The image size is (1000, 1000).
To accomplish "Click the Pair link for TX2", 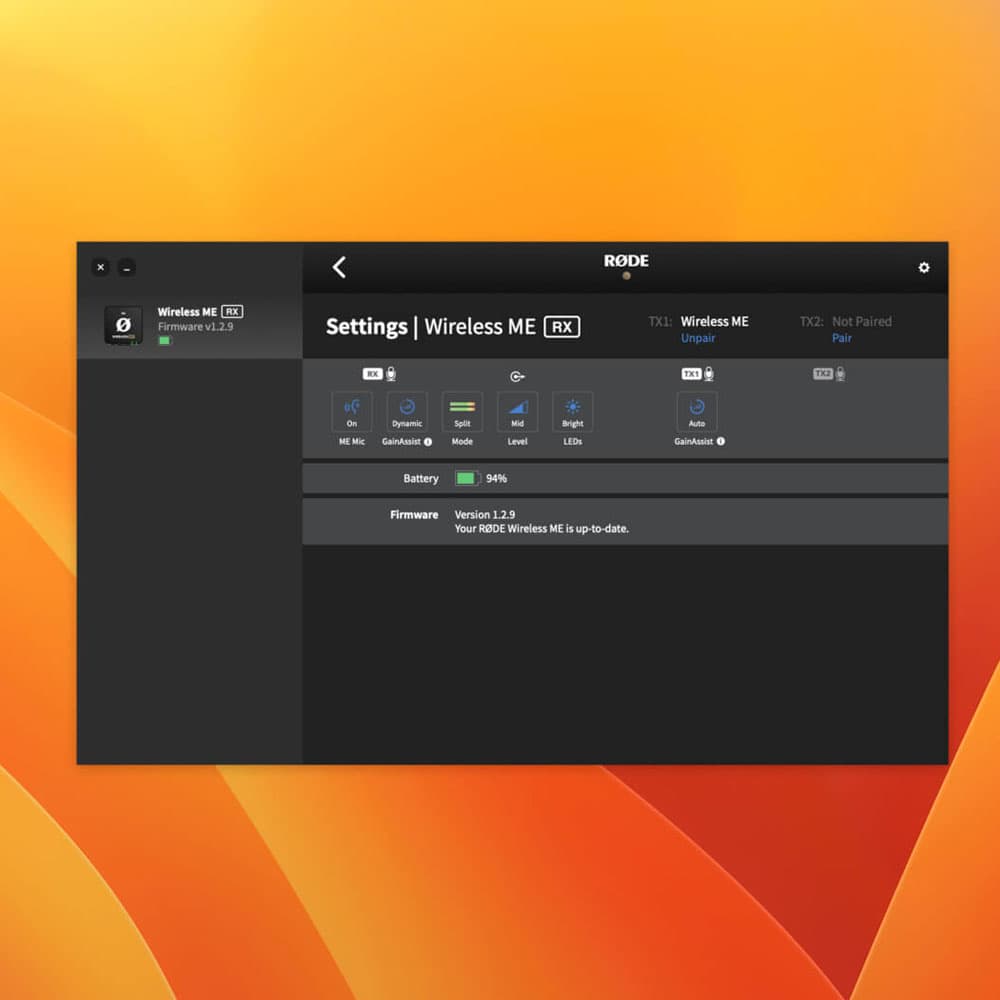I will pos(842,338).
